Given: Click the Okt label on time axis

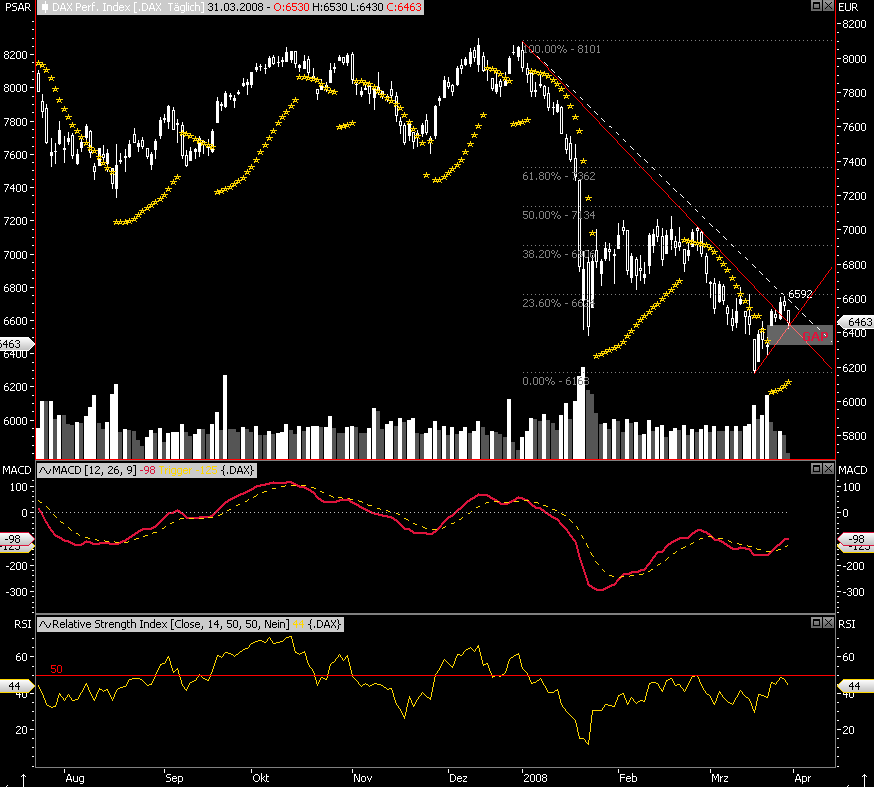Looking at the screenshot, I should [261, 778].
